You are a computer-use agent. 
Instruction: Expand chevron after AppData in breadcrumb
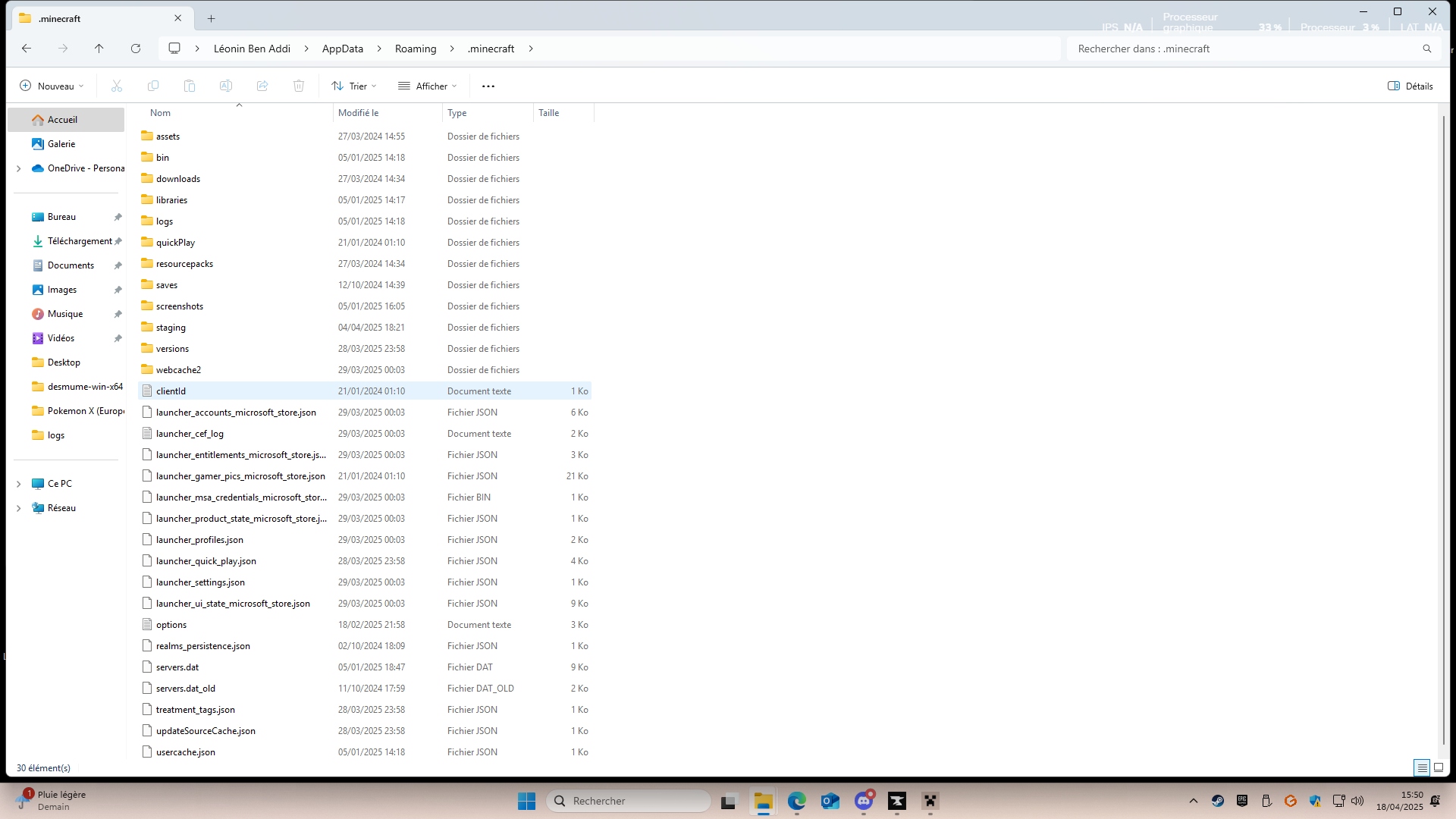[x=379, y=49]
